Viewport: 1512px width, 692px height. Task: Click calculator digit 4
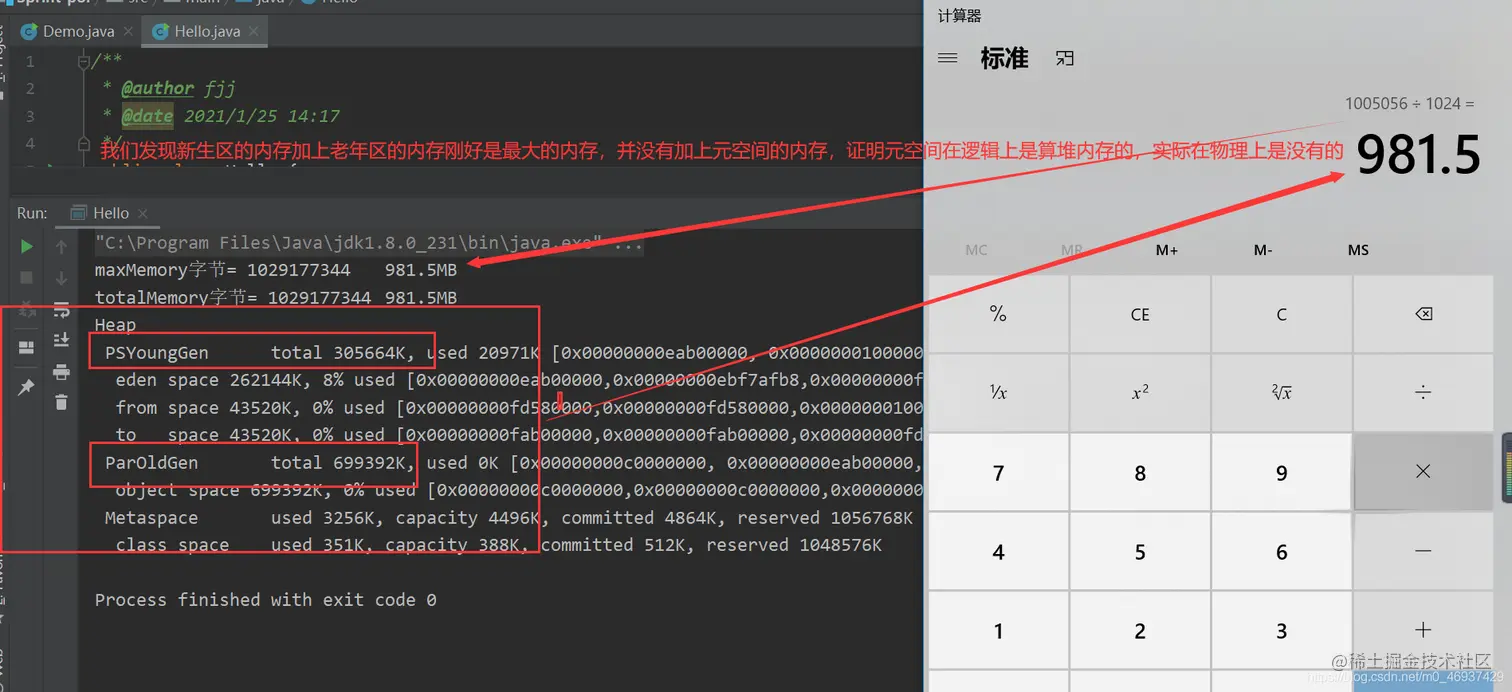(x=998, y=551)
